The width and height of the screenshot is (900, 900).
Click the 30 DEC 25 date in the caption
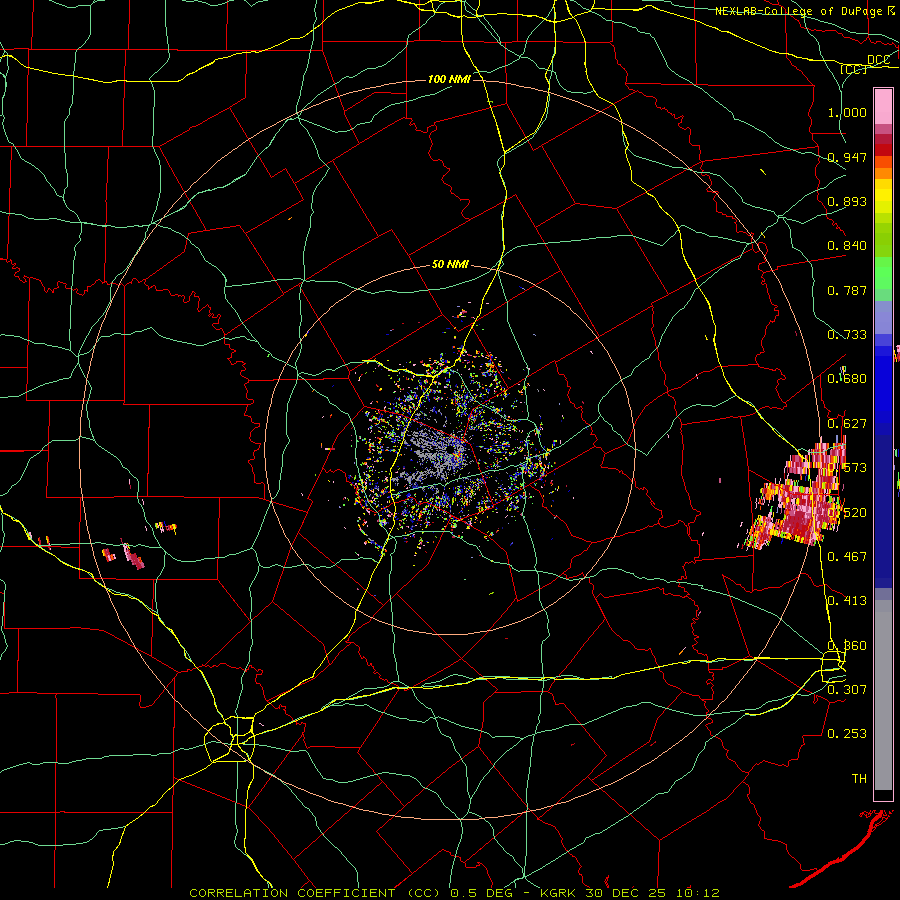click(626, 893)
